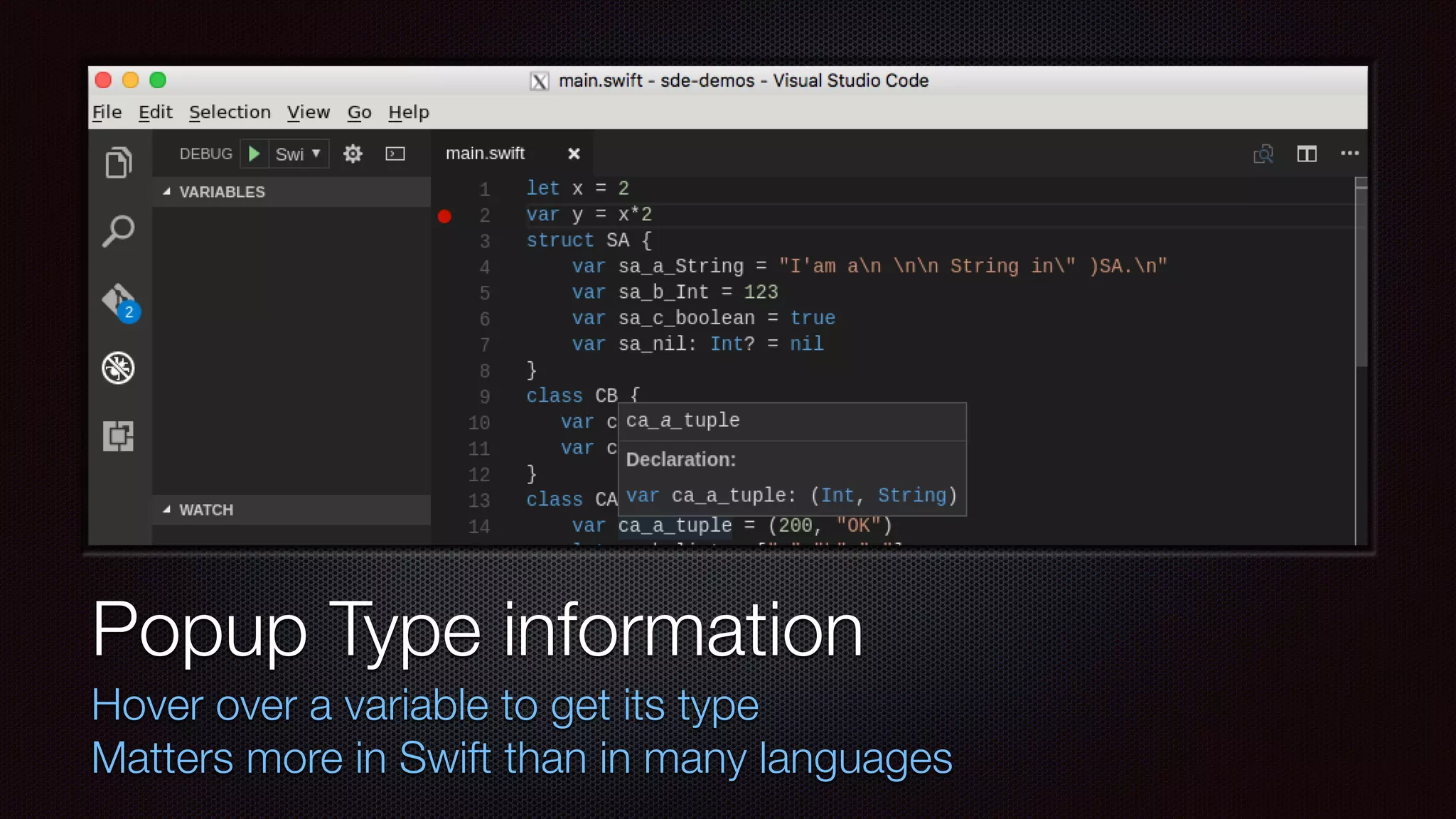1456x819 pixels.
Task: Remove the breakpoint dot on line 2
Action: 444,216
